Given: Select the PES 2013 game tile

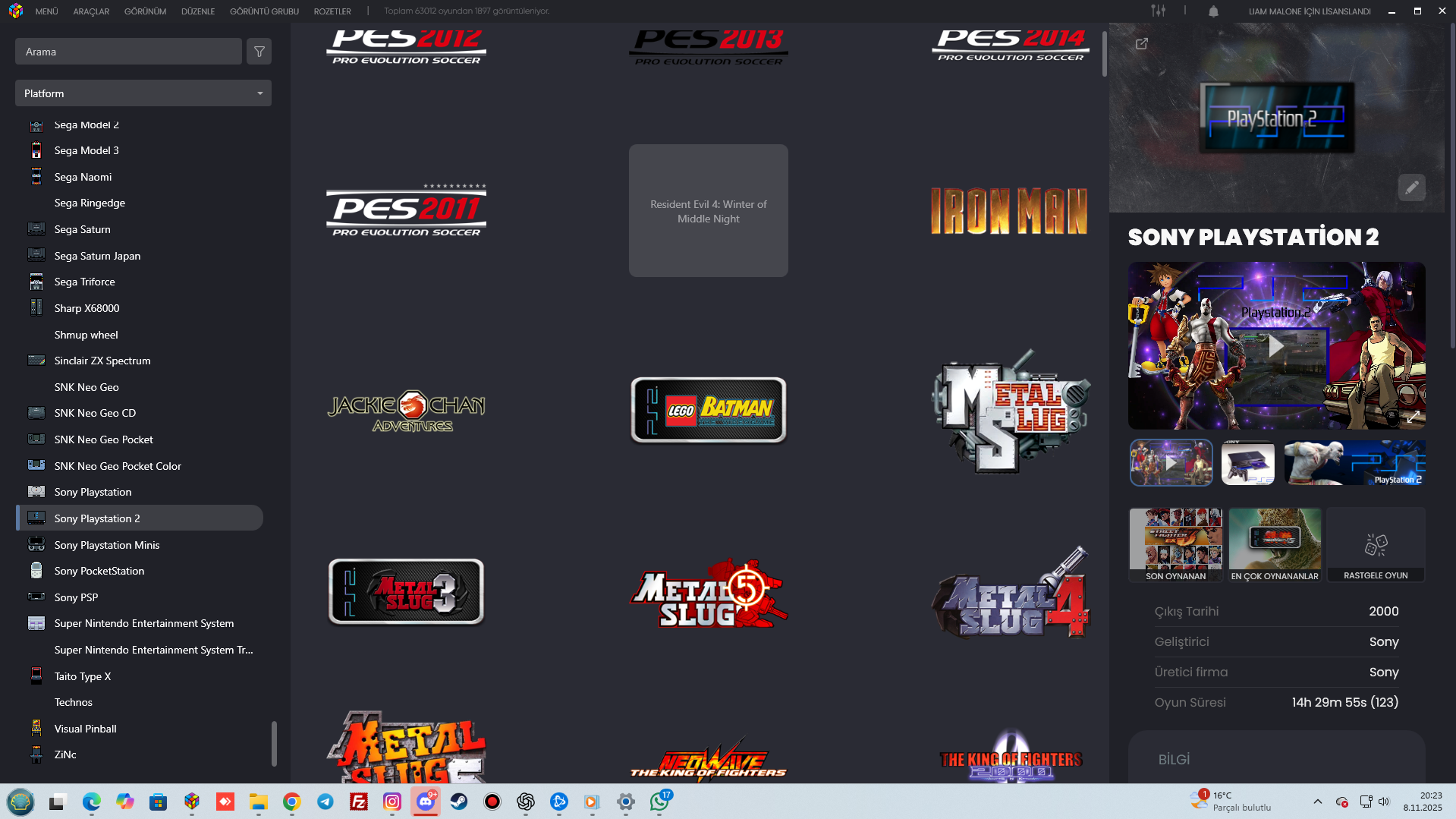Looking at the screenshot, I should 709,47.
